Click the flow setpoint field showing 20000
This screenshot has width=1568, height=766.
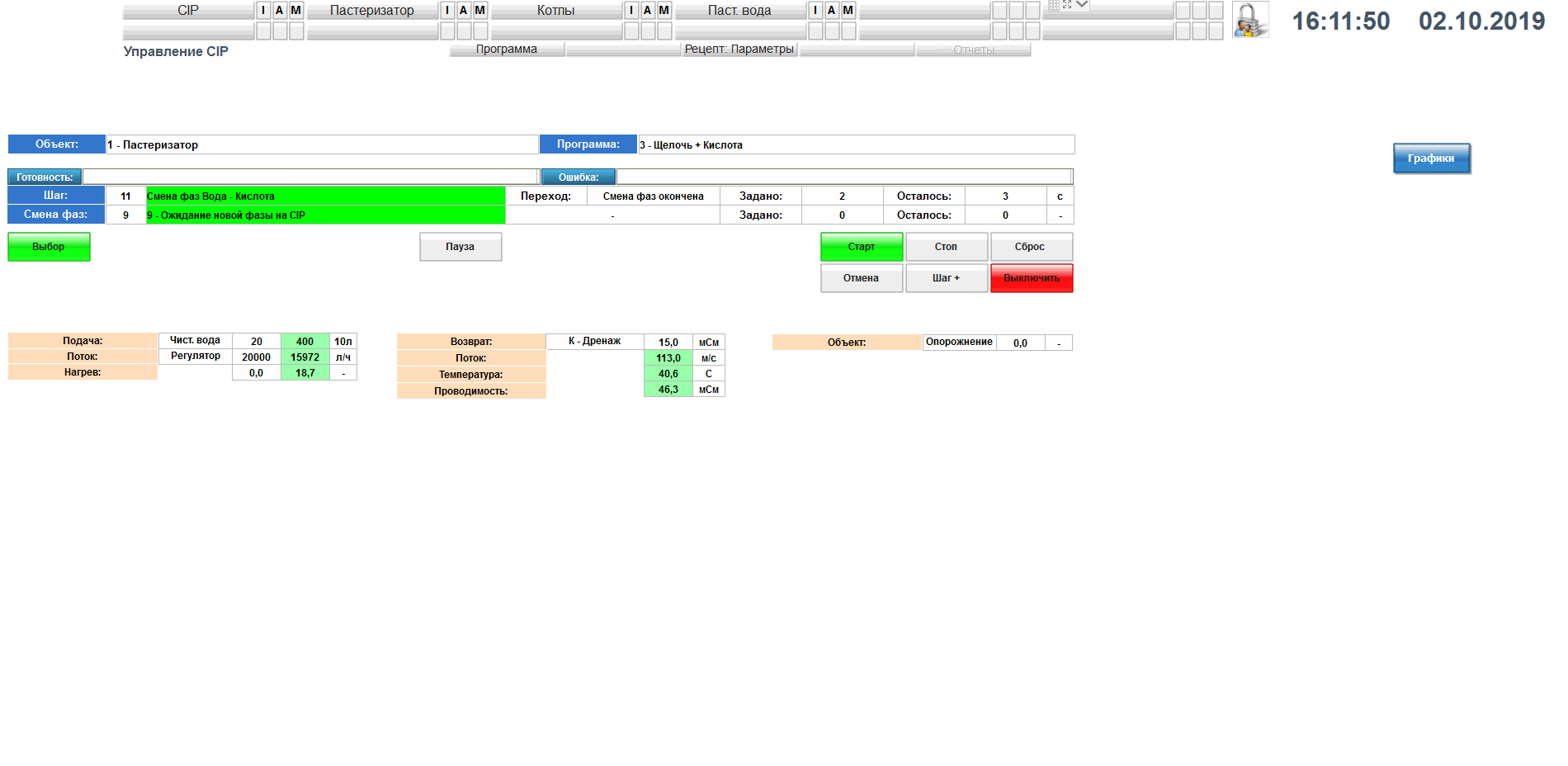coord(256,357)
